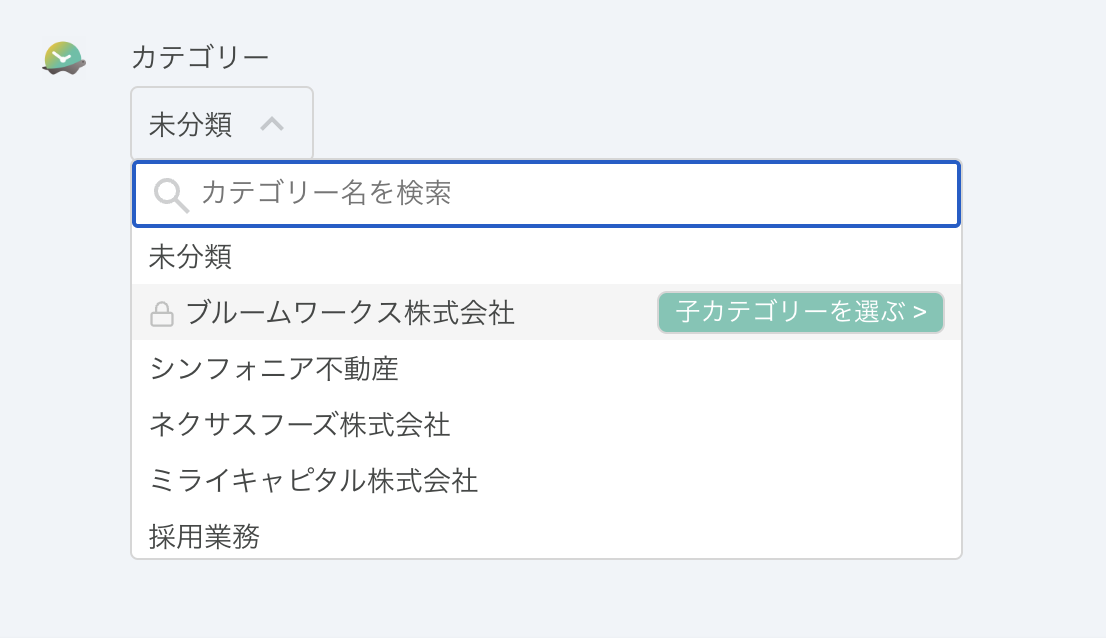Click the カテゴリー heading label
1106x638 pixels.
(x=200, y=57)
